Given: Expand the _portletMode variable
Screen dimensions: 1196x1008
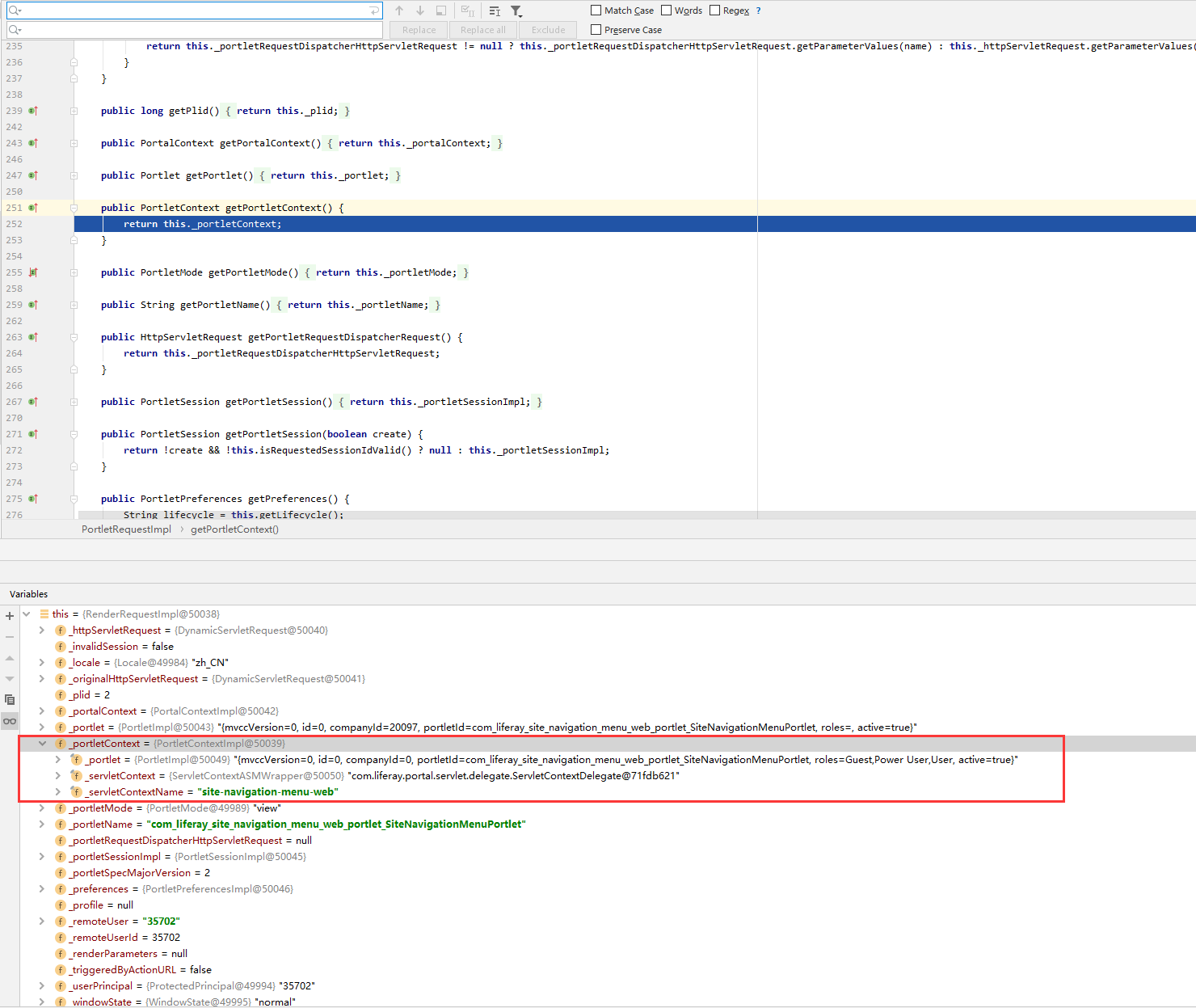Looking at the screenshot, I should (x=42, y=808).
